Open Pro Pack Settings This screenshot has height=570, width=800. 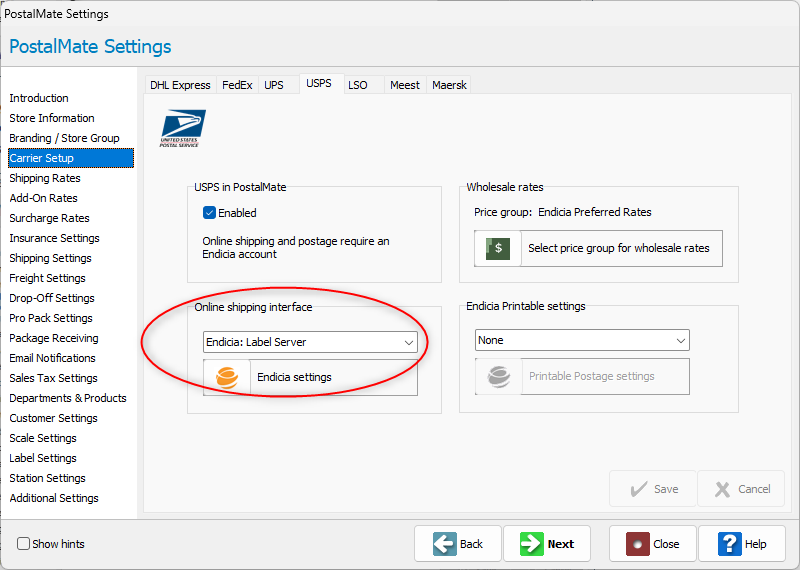[51, 318]
